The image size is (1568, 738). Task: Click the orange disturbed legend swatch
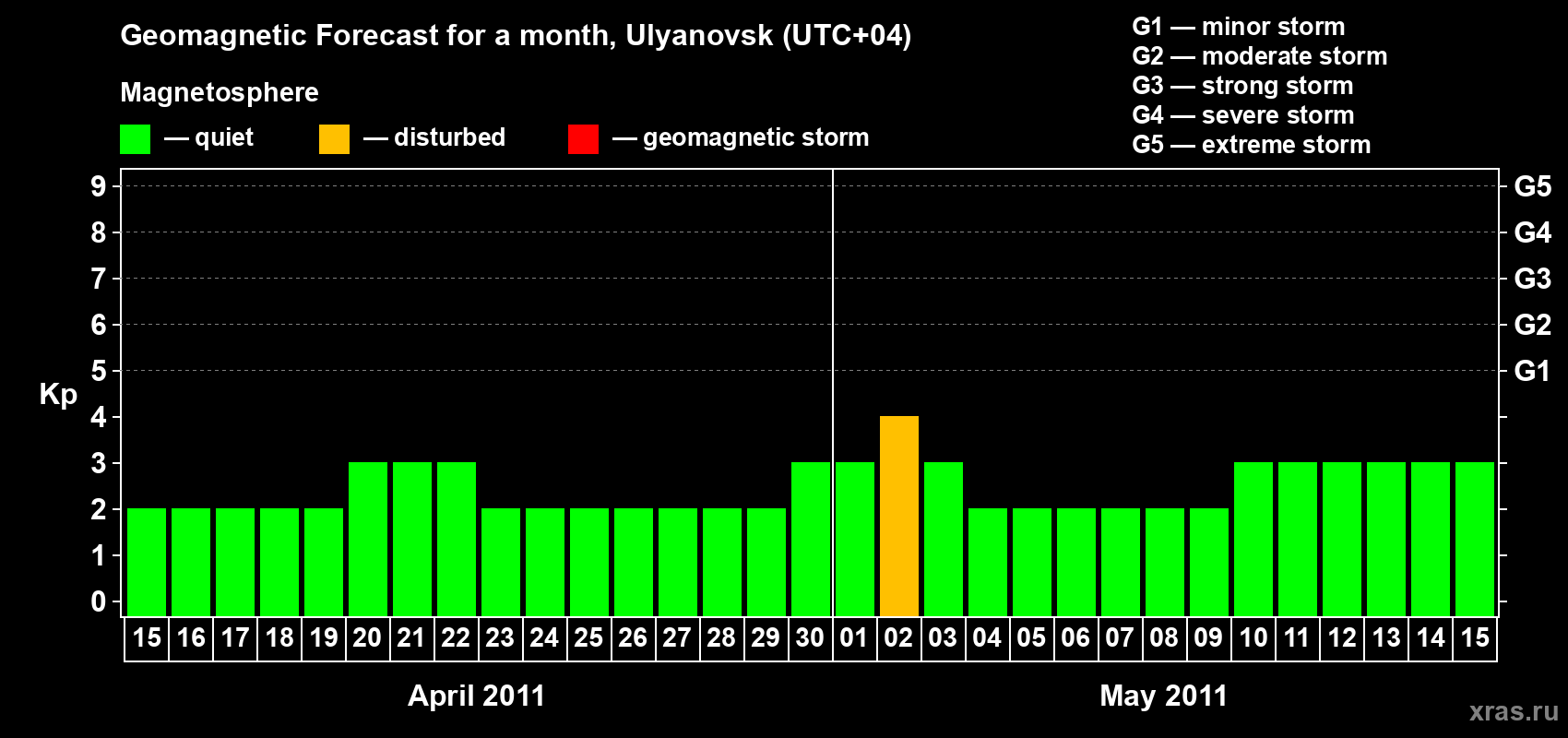334,139
